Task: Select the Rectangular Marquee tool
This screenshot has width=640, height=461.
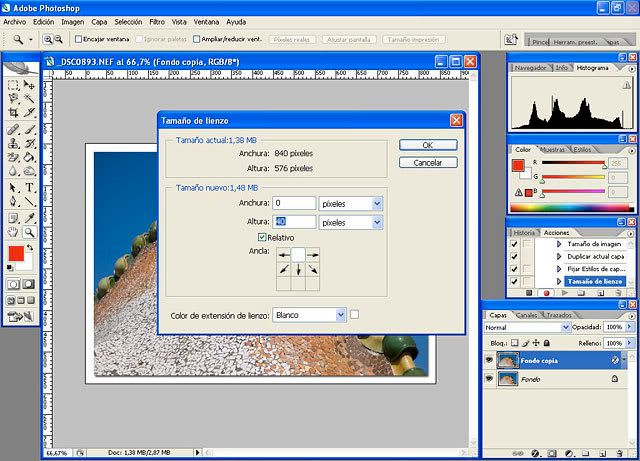Action: pos(13,85)
